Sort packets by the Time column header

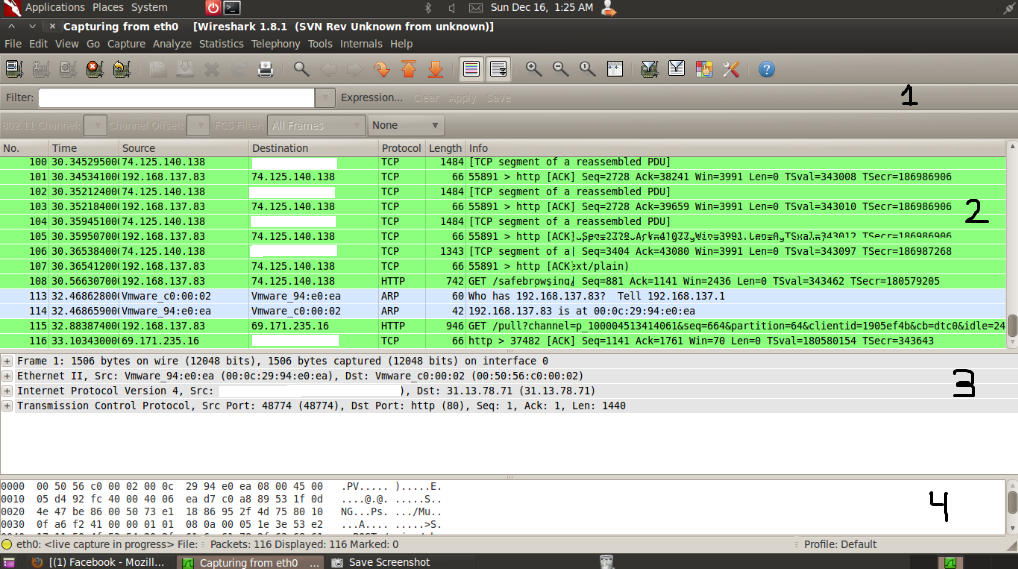point(84,148)
